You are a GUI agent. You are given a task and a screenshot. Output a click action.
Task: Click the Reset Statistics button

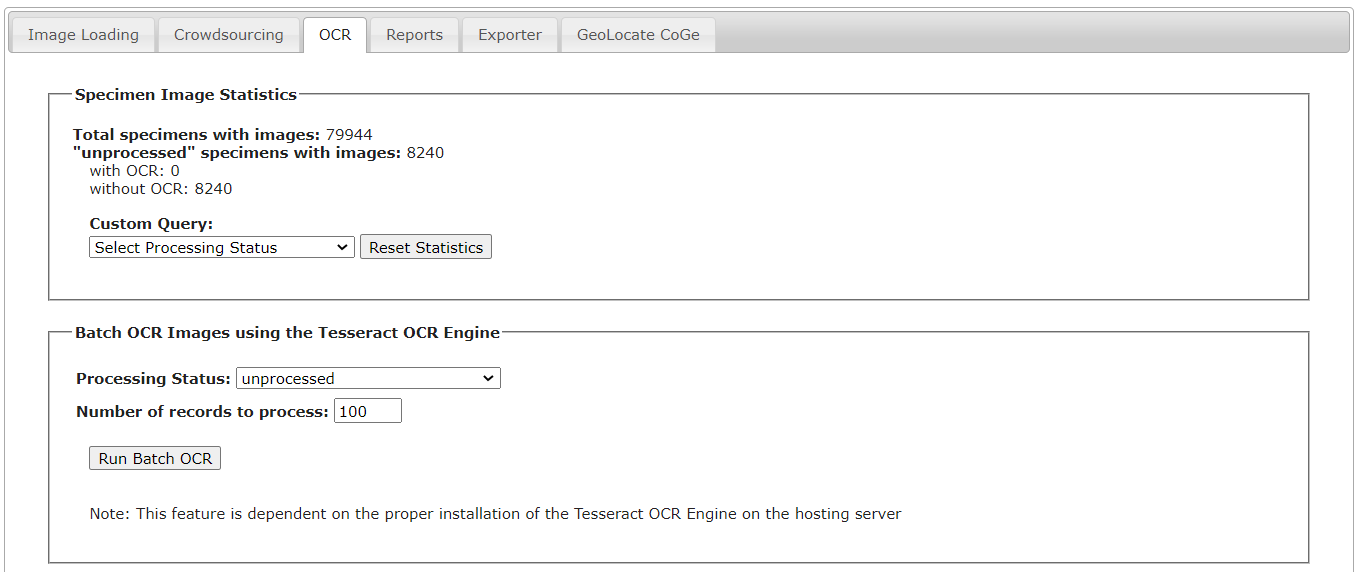tap(426, 247)
